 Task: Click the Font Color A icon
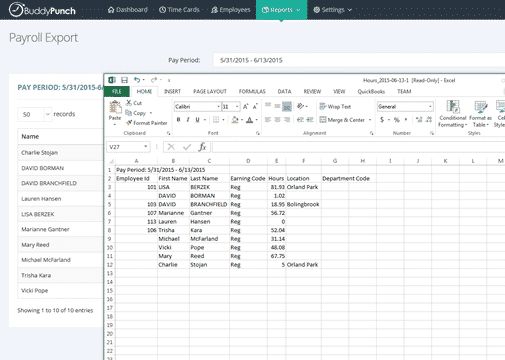click(x=249, y=120)
